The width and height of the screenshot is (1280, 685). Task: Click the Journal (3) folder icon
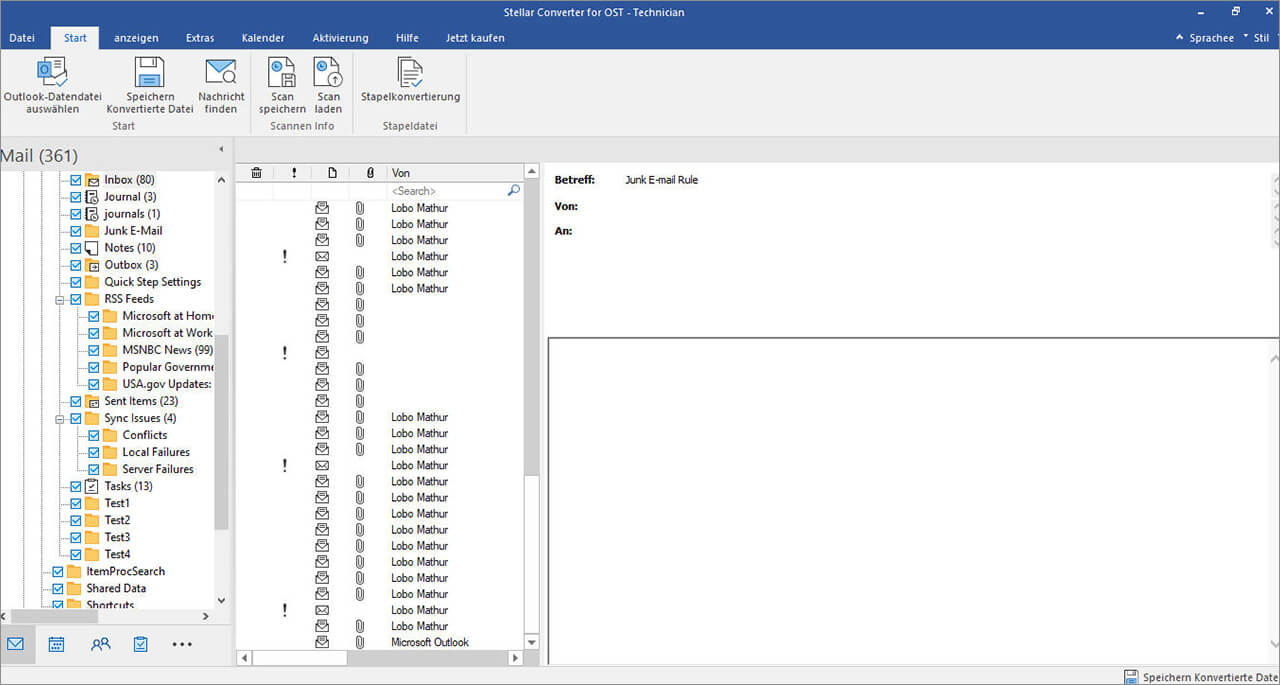[x=92, y=197]
